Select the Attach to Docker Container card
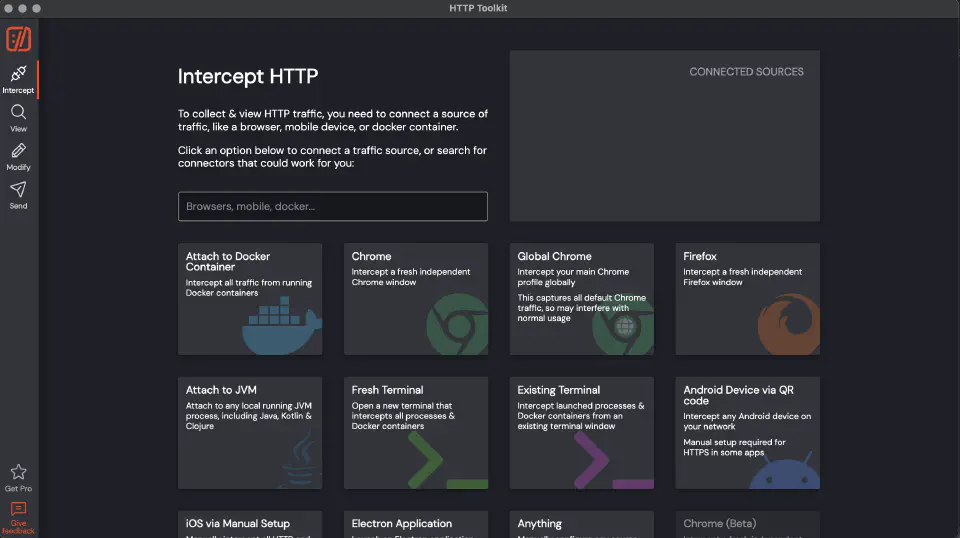 click(x=250, y=299)
